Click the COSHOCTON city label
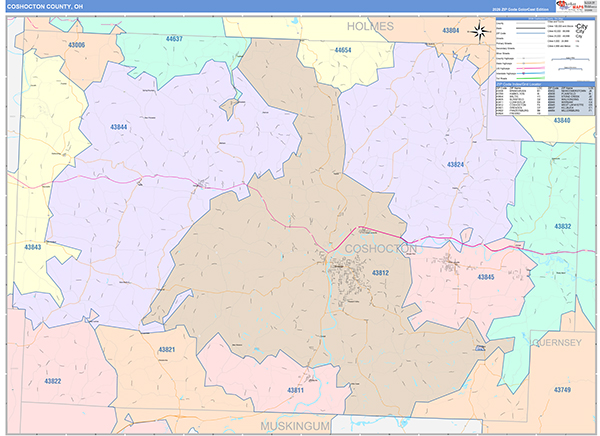 point(380,249)
